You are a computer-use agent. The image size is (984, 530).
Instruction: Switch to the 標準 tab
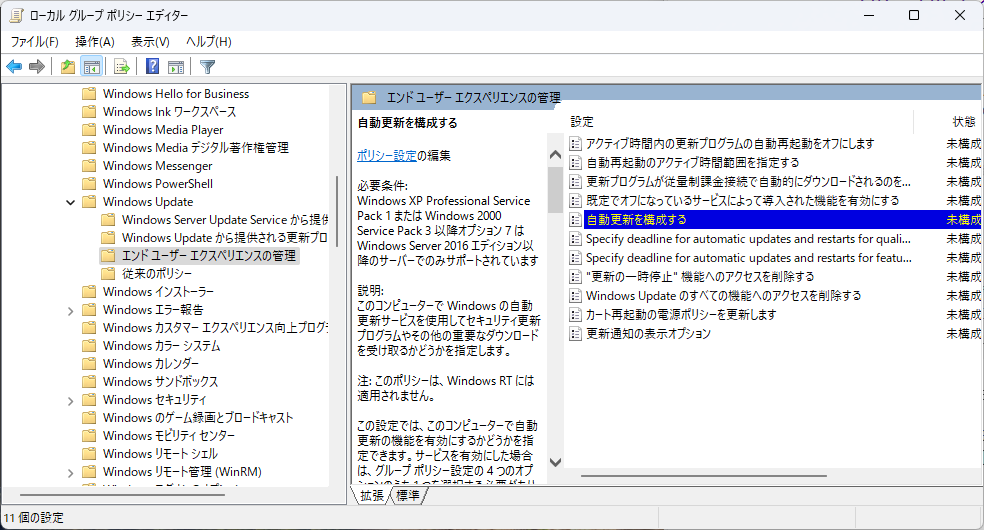coord(408,496)
